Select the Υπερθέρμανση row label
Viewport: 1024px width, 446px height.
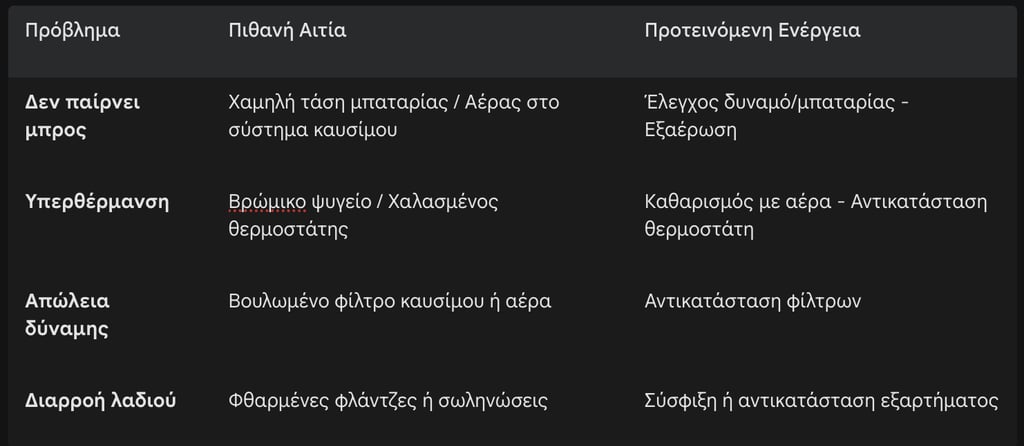tap(97, 202)
